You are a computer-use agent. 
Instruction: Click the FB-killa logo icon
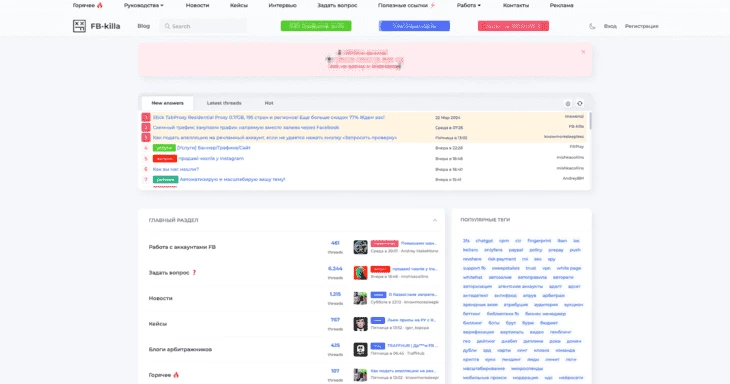pyautogui.click(x=80, y=26)
